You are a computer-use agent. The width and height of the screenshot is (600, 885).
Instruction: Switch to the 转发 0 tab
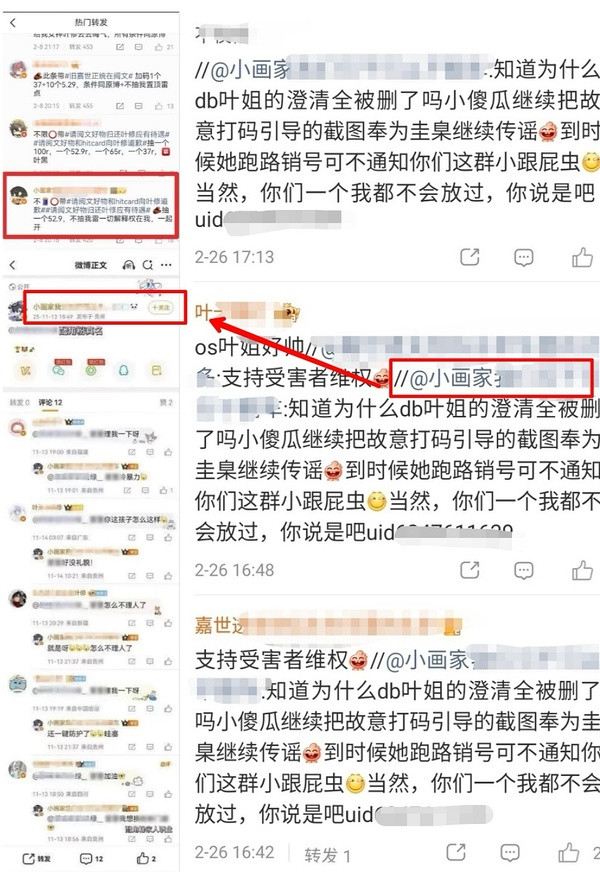19,402
